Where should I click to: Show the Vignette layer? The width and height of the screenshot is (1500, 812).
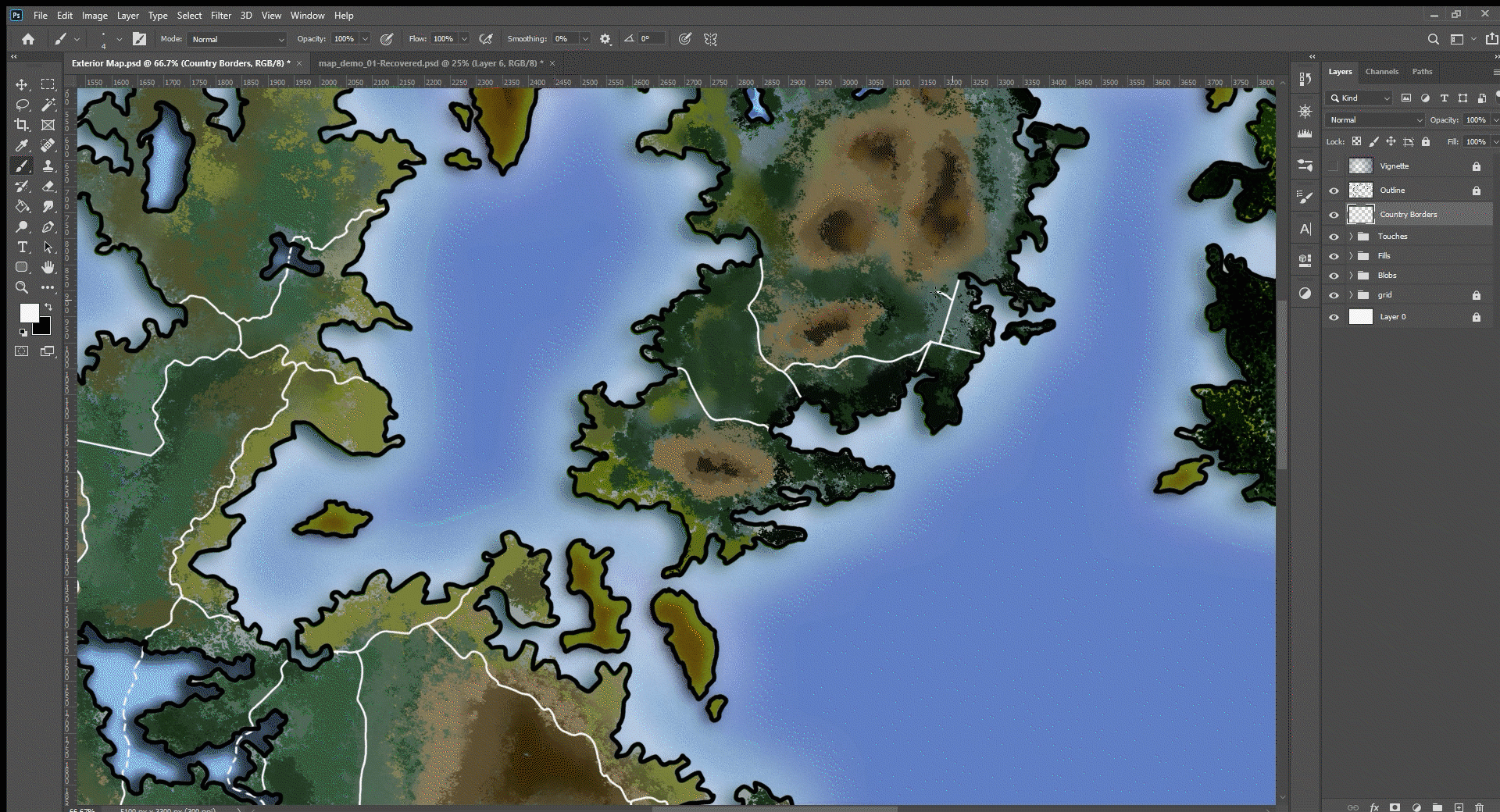pos(1334,166)
